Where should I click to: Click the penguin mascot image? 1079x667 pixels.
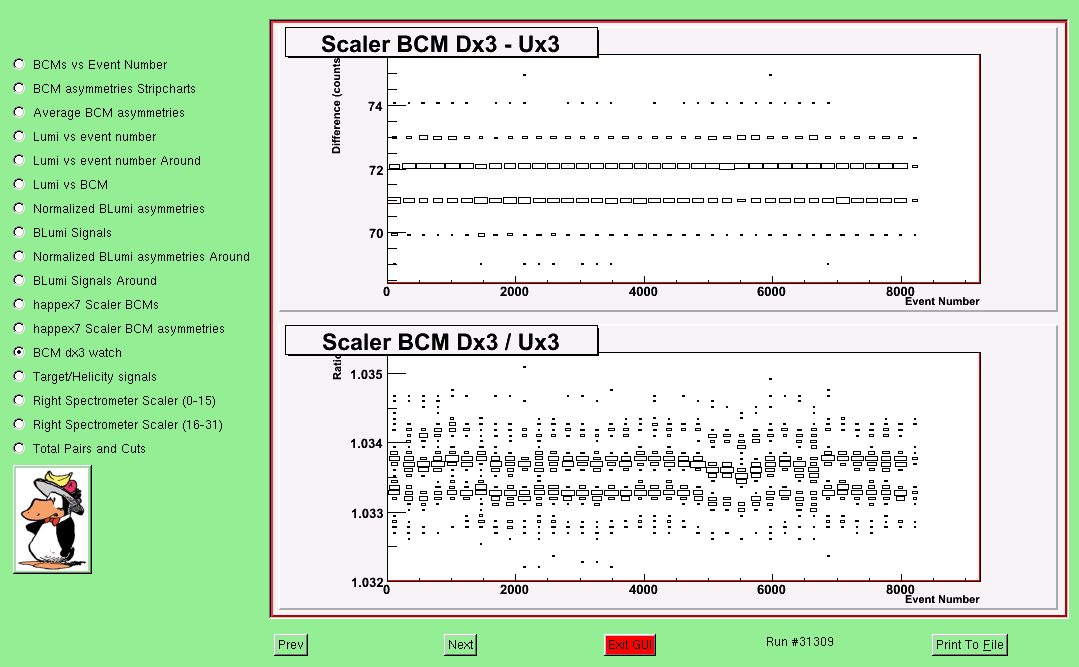(52, 520)
